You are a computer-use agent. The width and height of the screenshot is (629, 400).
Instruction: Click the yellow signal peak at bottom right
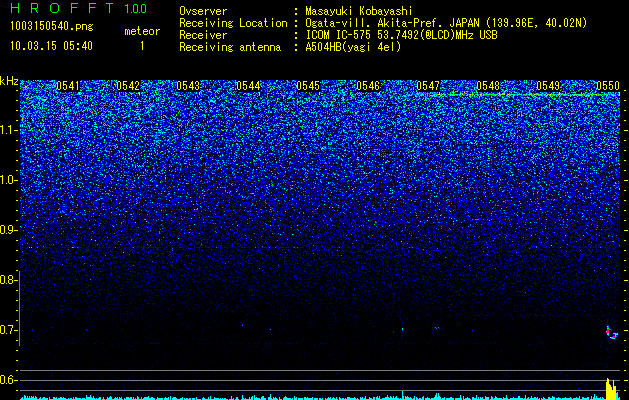611,389
